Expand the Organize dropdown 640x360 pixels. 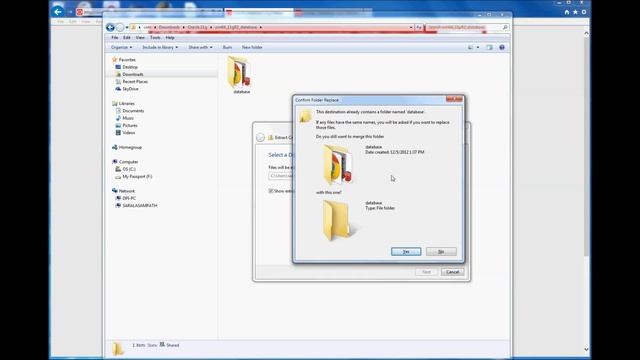(122, 47)
